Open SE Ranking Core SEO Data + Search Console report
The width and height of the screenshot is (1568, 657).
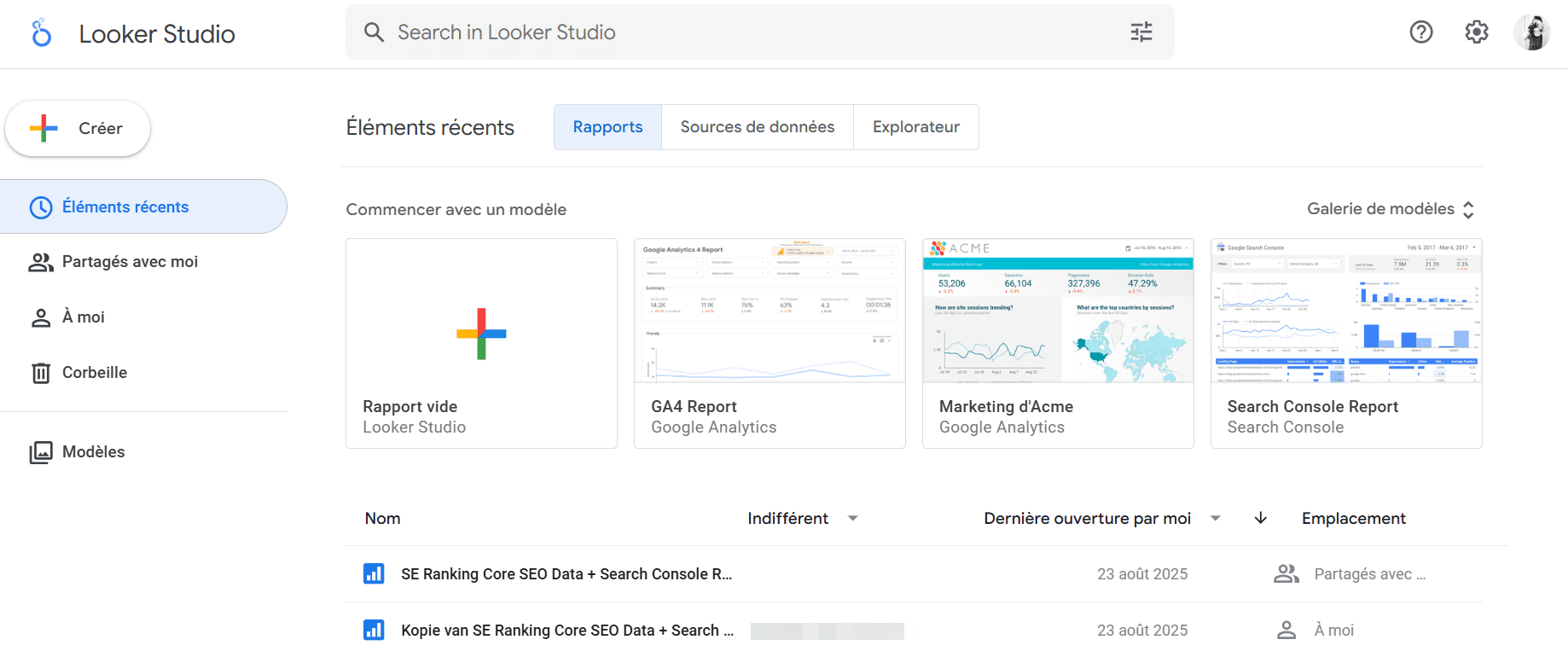coord(566,574)
